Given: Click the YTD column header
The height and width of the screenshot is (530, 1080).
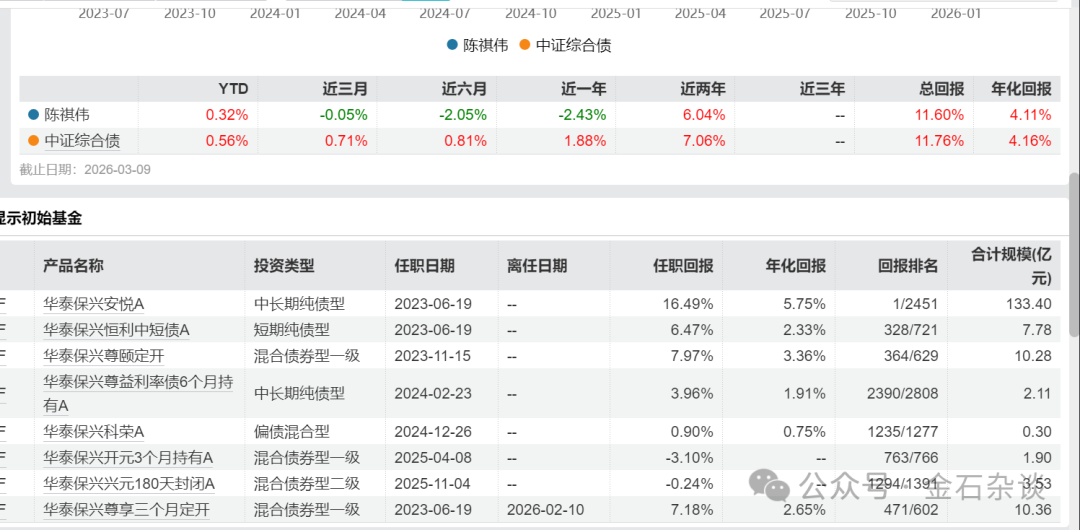Looking at the screenshot, I should click(233, 89).
